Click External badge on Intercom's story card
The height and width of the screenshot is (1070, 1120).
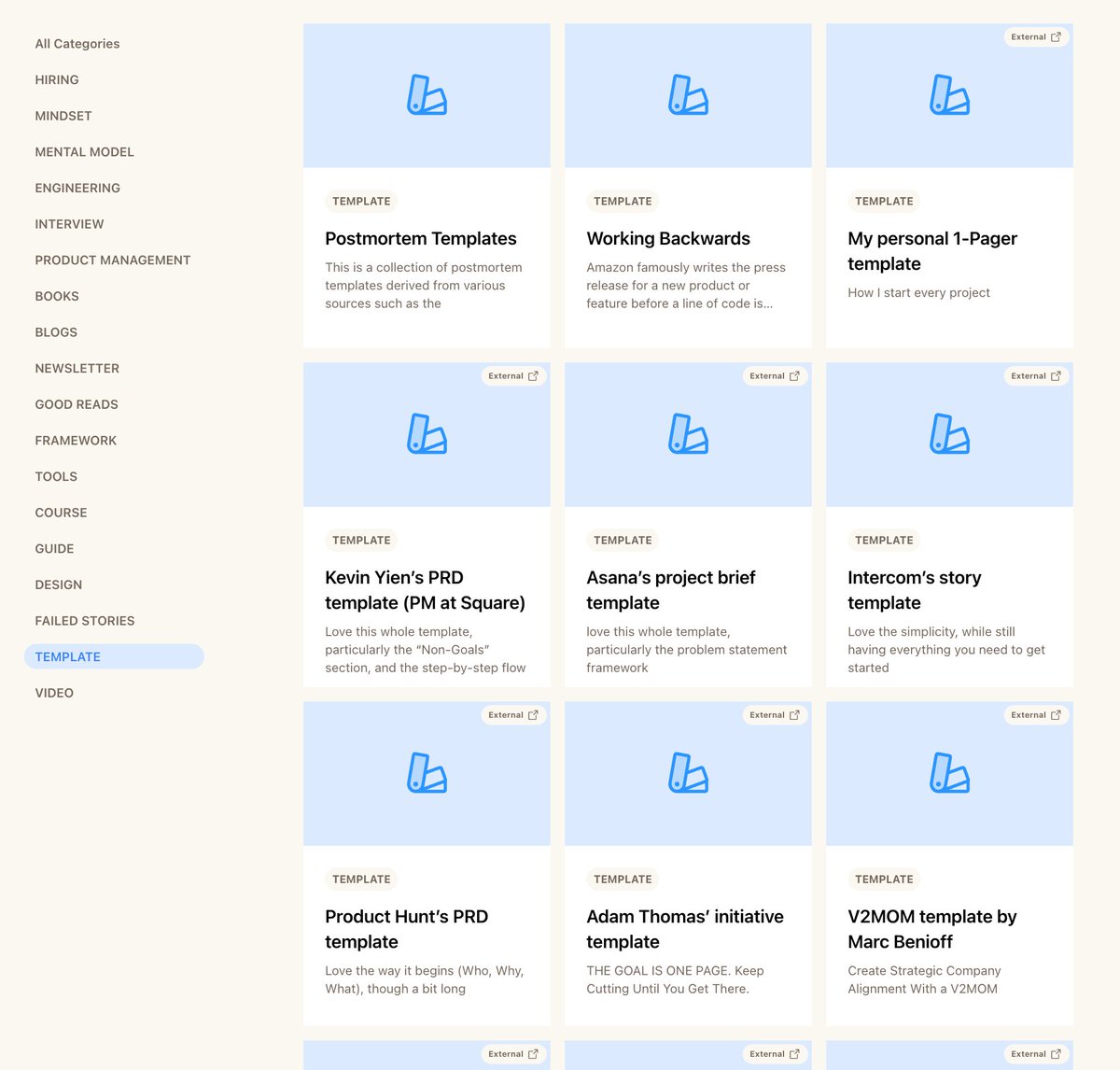(1036, 376)
